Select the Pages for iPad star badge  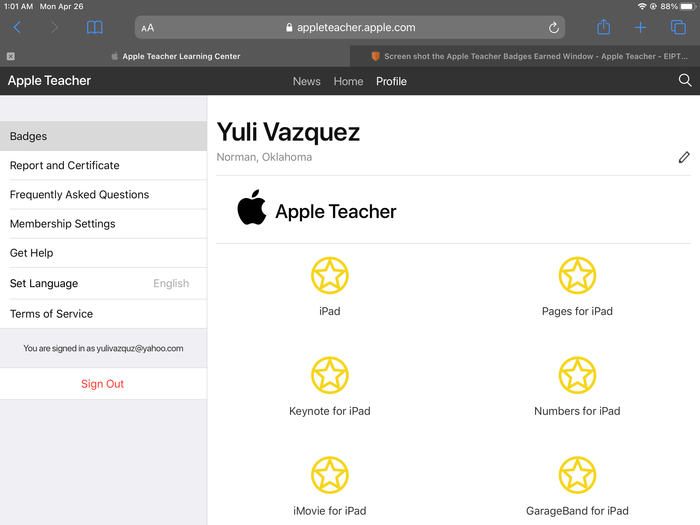coord(577,275)
